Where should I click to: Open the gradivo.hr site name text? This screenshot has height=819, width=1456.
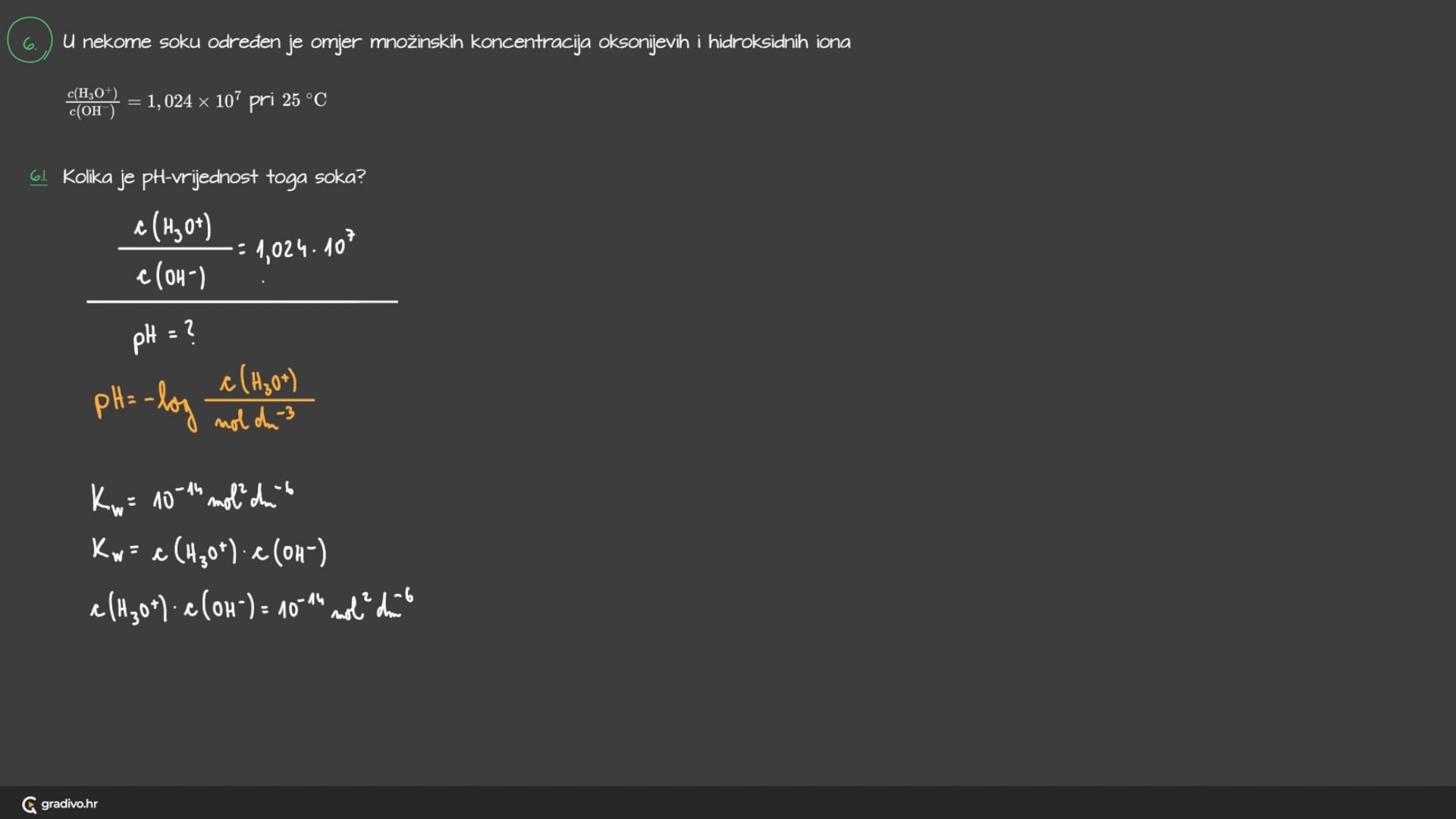click(x=69, y=804)
